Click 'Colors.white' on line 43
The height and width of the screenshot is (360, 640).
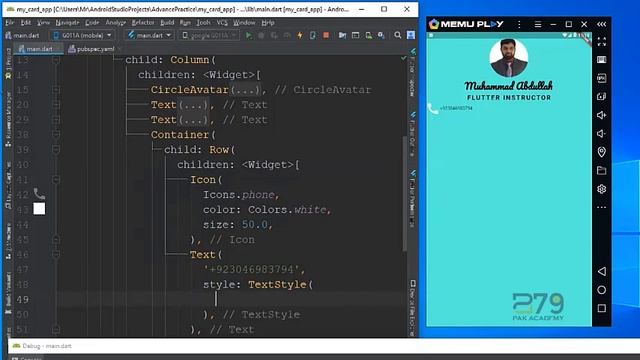[287, 210]
